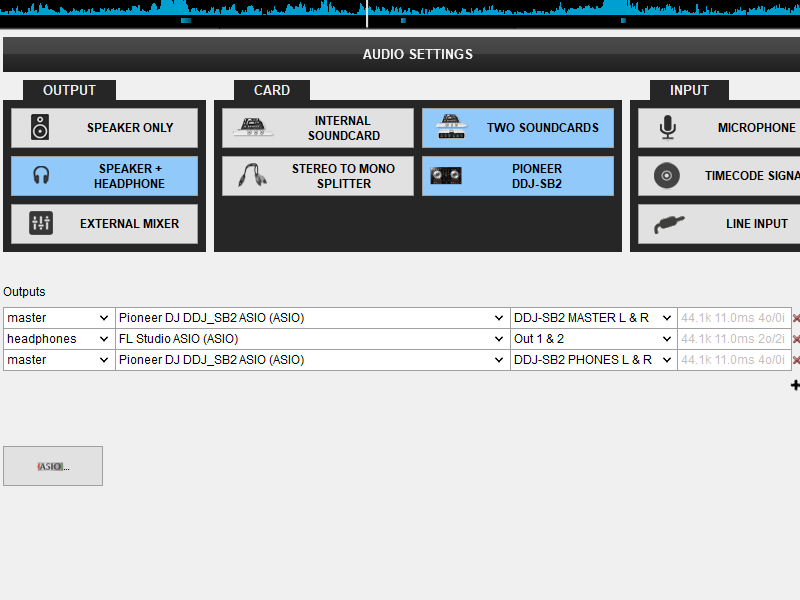The image size is (800, 600).
Task: Click the INPUT section tab label
Action: (x=689, y=90)
